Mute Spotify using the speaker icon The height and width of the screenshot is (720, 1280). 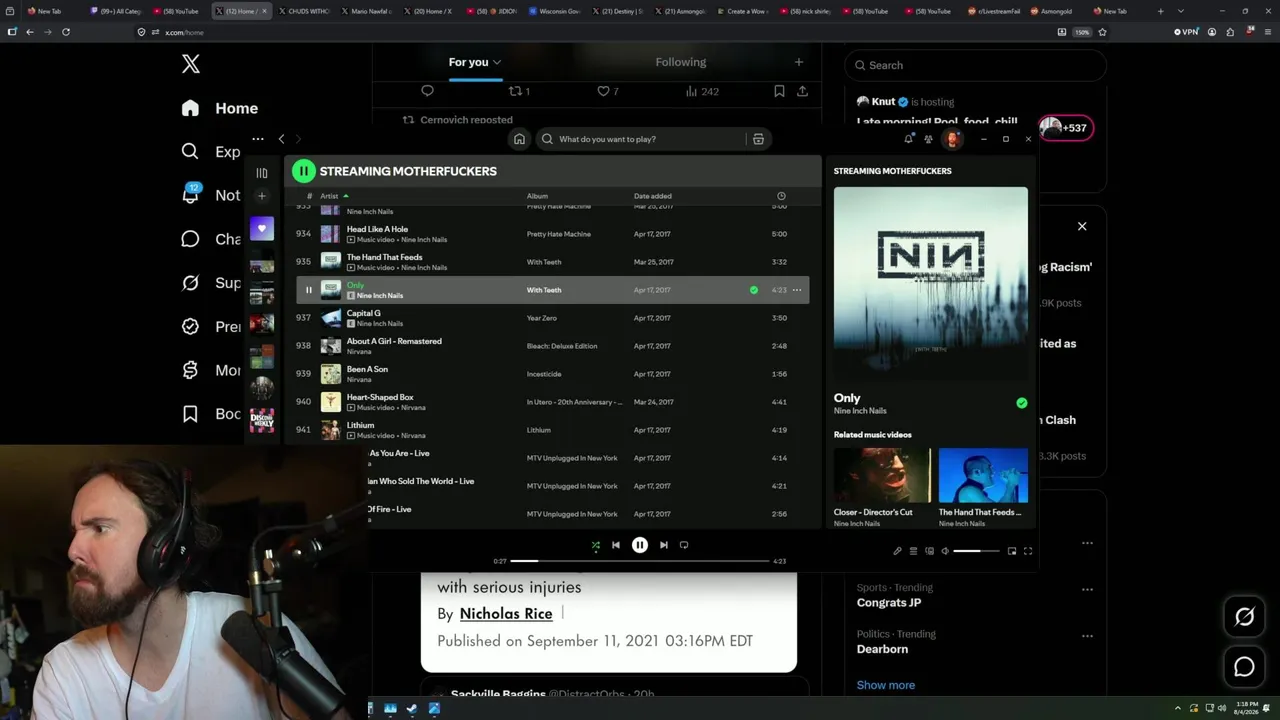[945, 551]
